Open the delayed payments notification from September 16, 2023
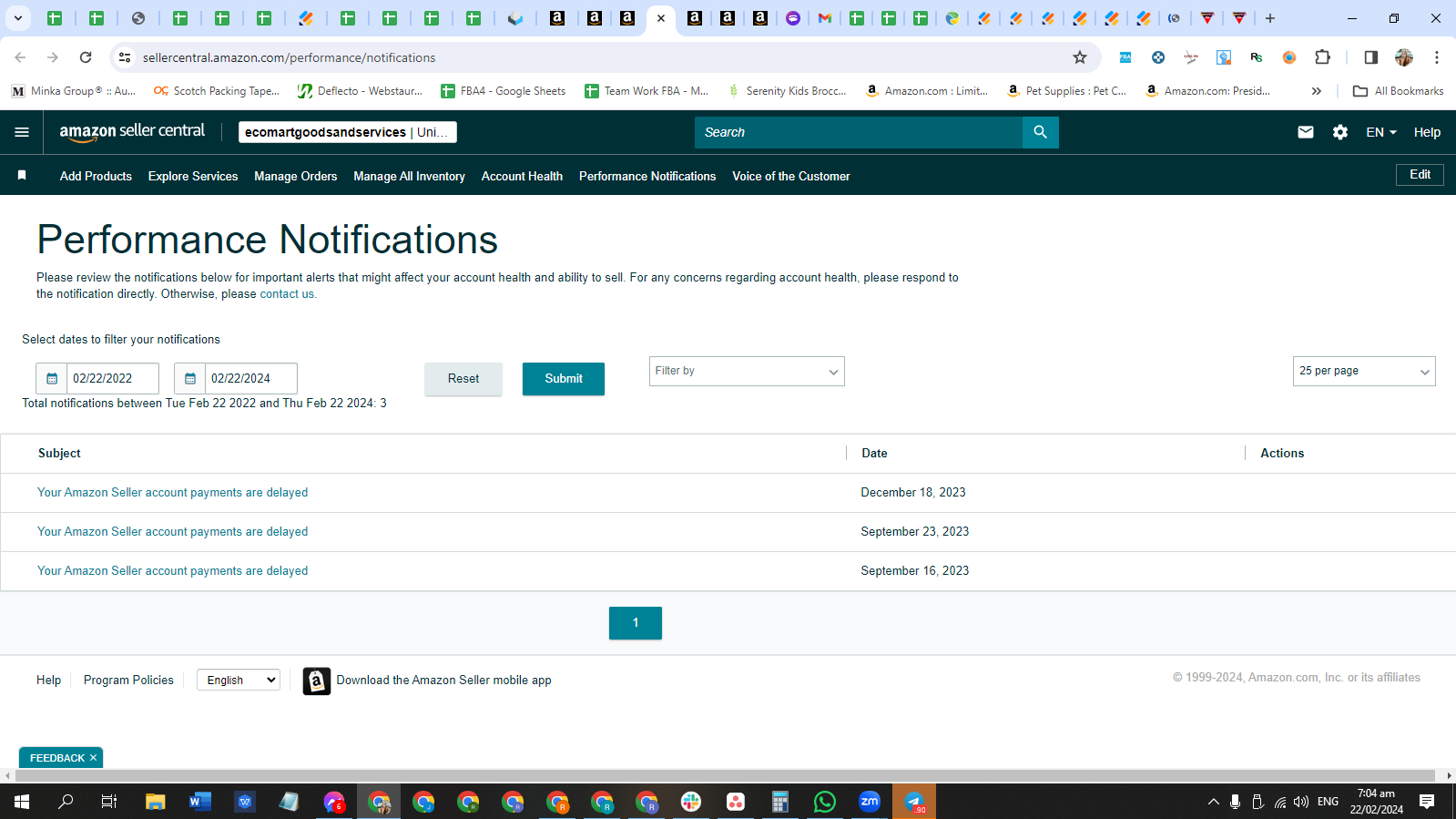Screen dimensions: 1456x819 coord(173,571)
